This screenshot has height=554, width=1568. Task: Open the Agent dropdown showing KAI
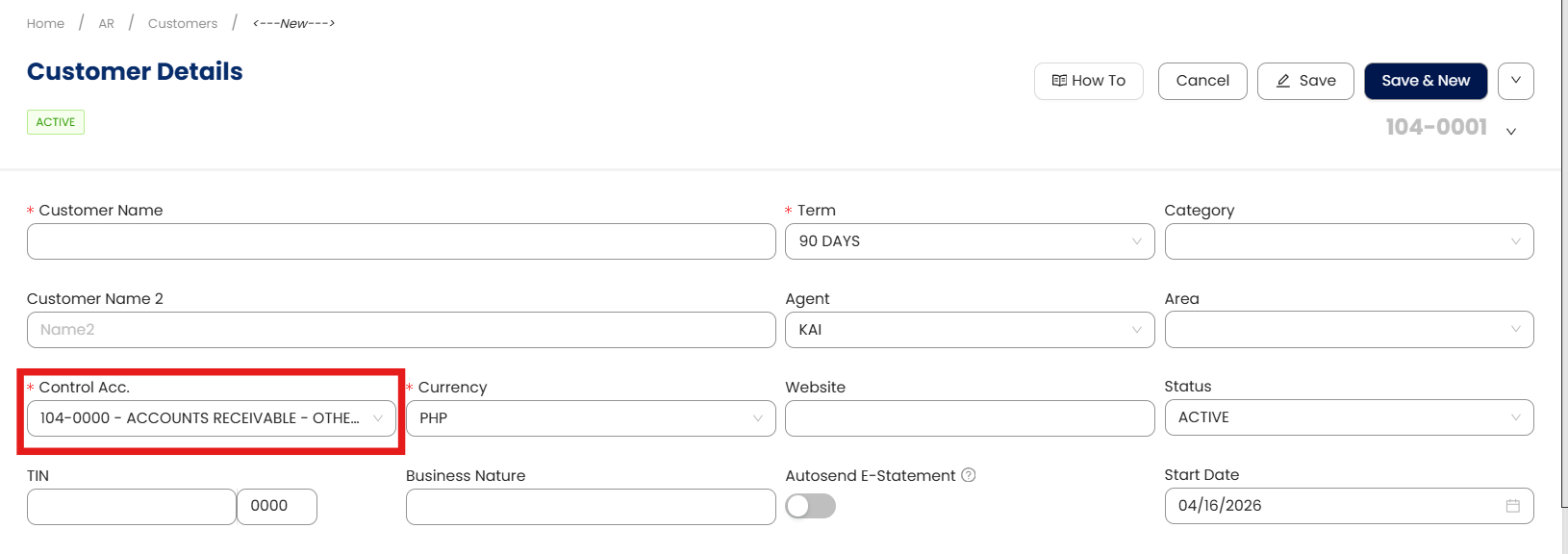pos(969,330)
